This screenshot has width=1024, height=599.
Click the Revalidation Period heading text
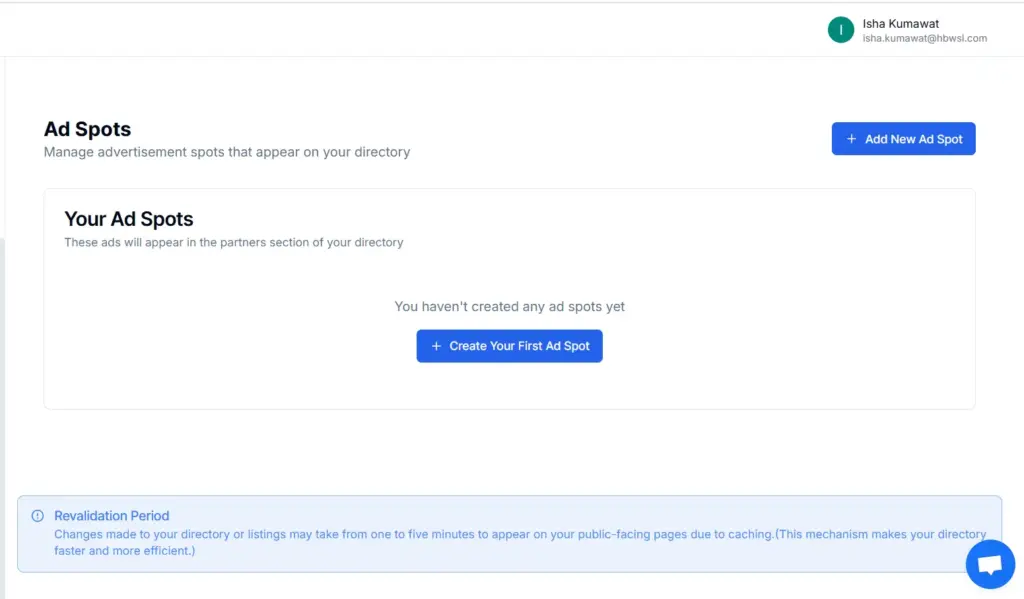coord(111,515)
